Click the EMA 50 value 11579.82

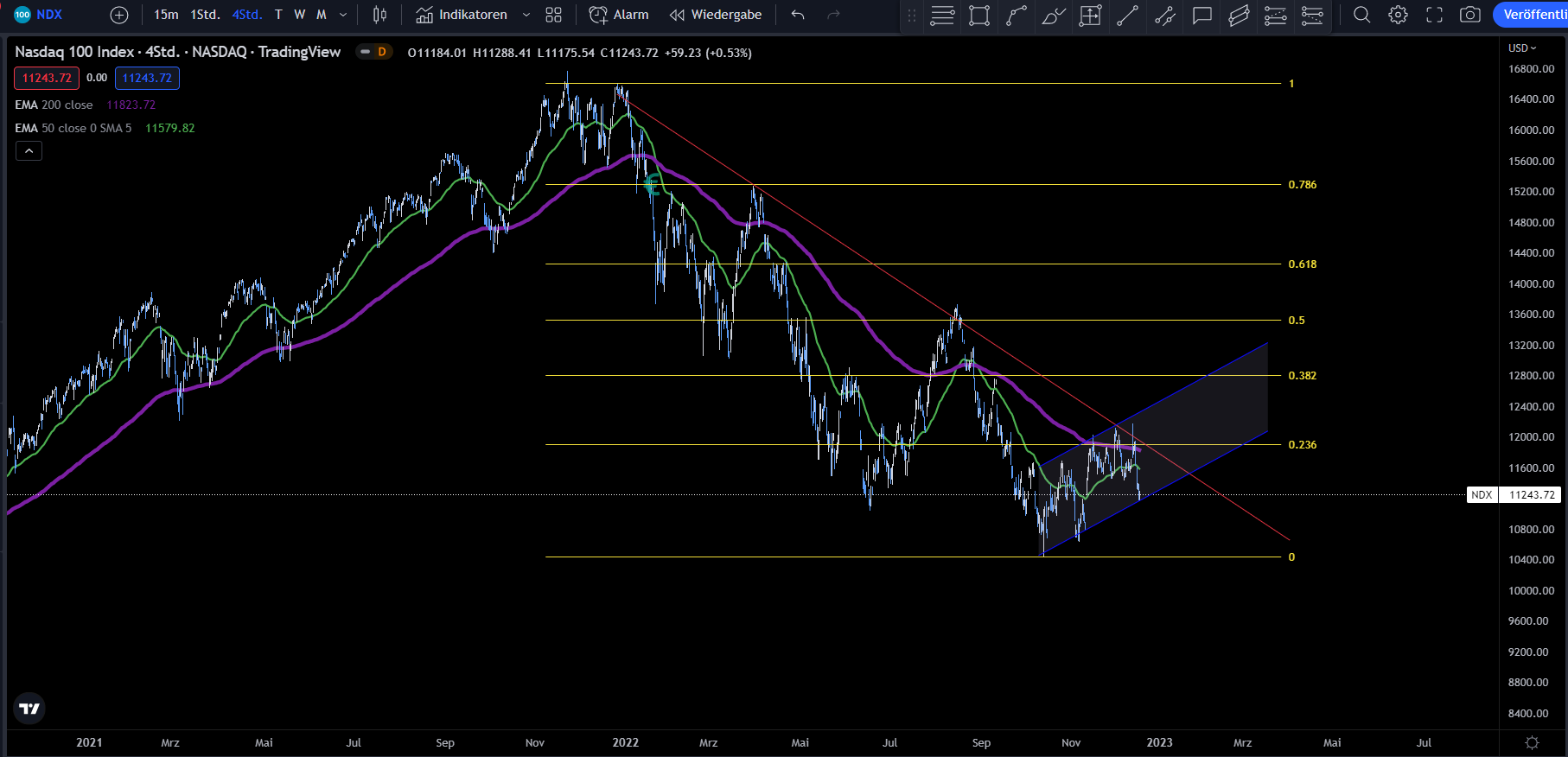[169, 128]
